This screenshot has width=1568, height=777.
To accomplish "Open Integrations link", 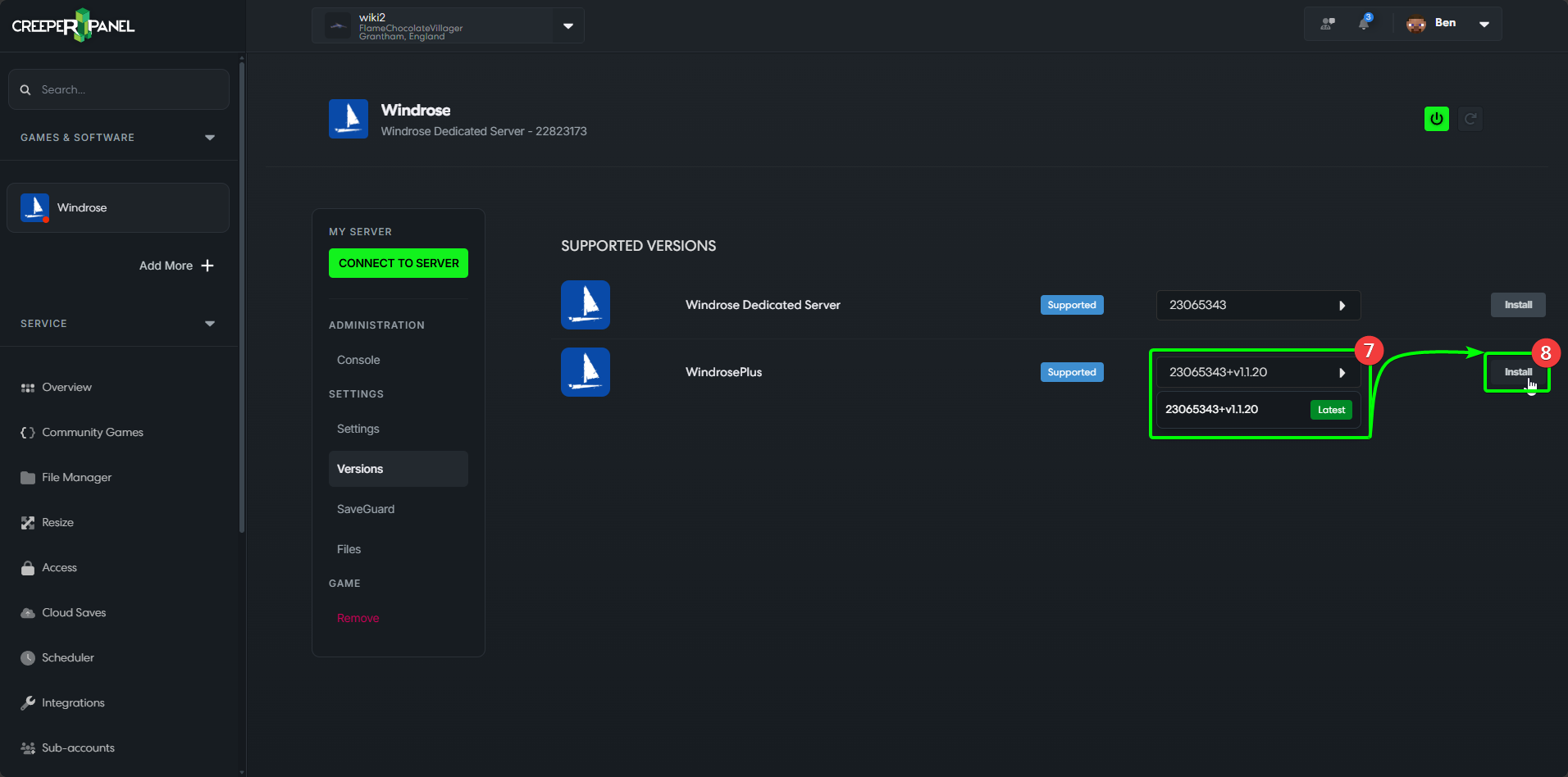I will pyautogui.click(x=73, y=703).
